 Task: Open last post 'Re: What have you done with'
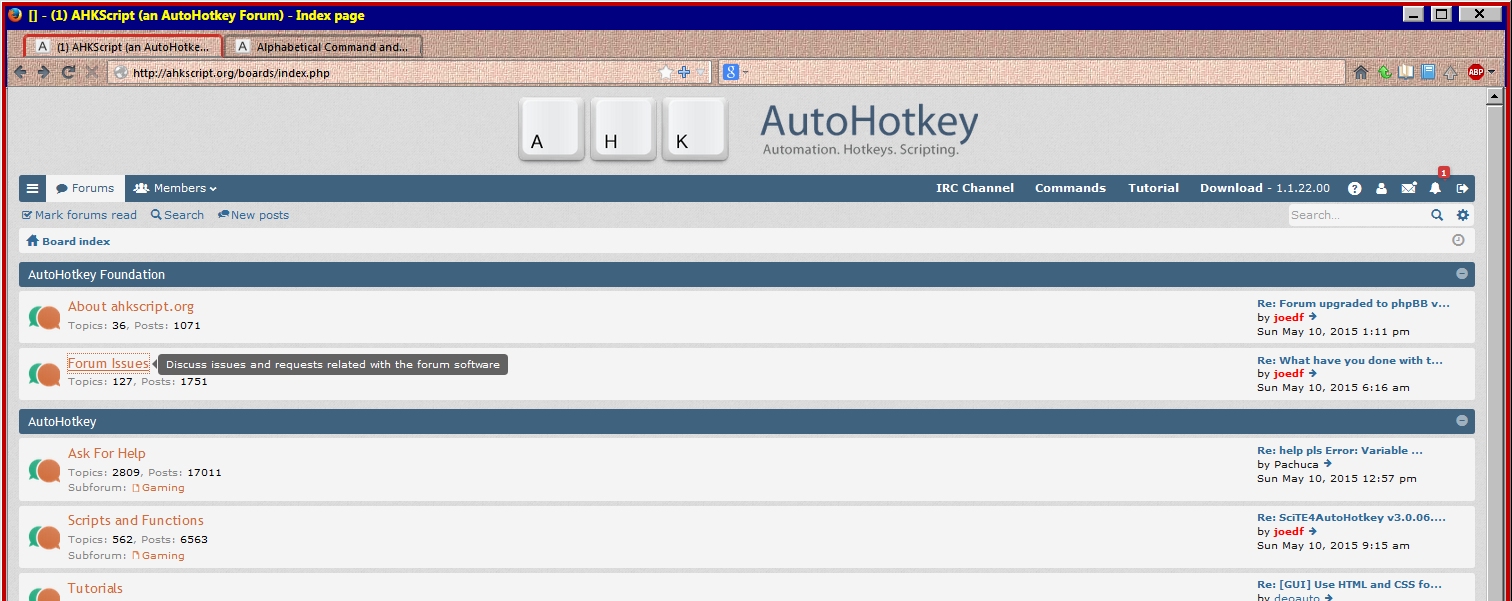click(1350, 360)
